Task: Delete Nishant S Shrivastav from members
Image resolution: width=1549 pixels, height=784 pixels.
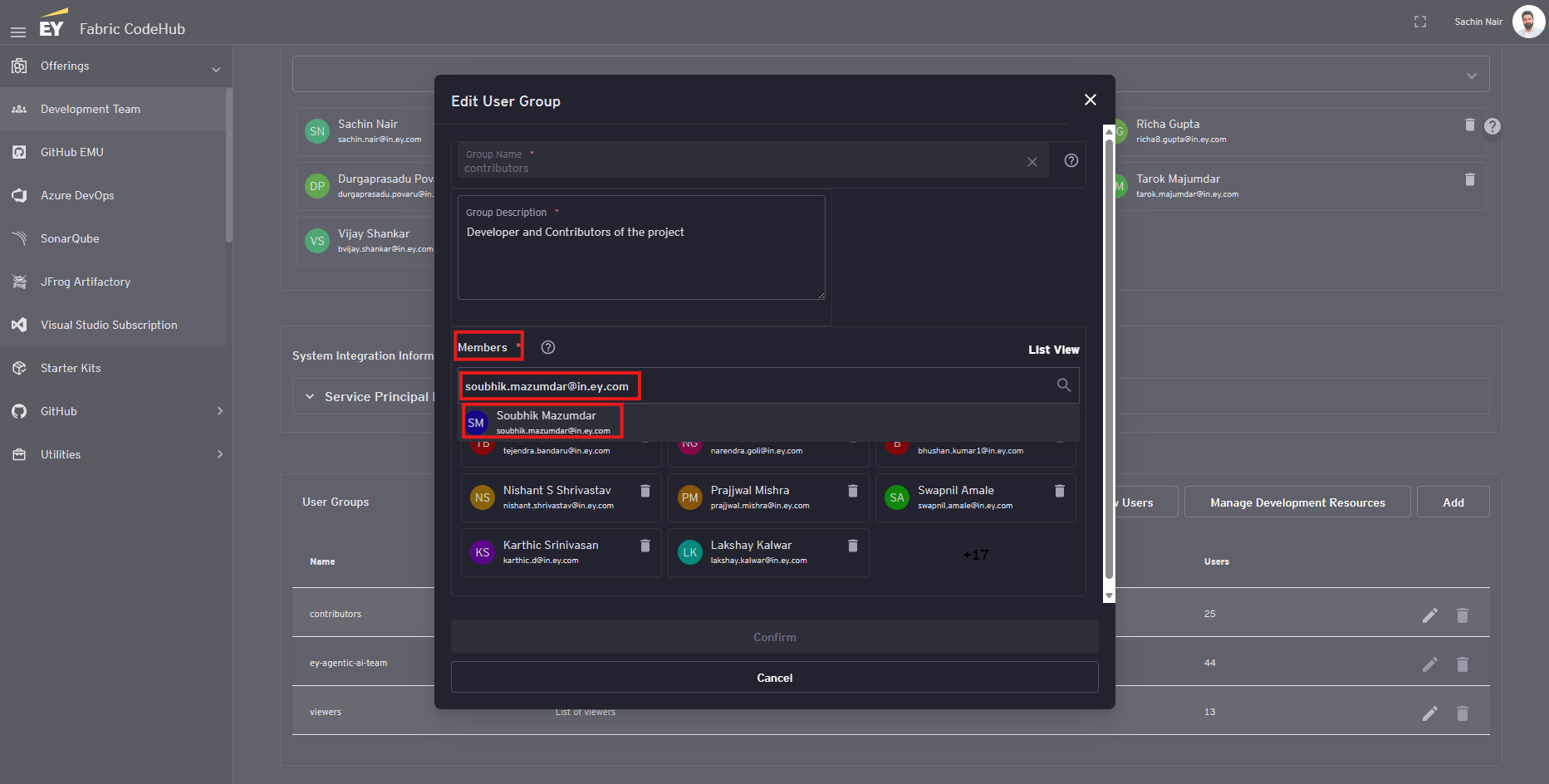Action: pos(645,491)
